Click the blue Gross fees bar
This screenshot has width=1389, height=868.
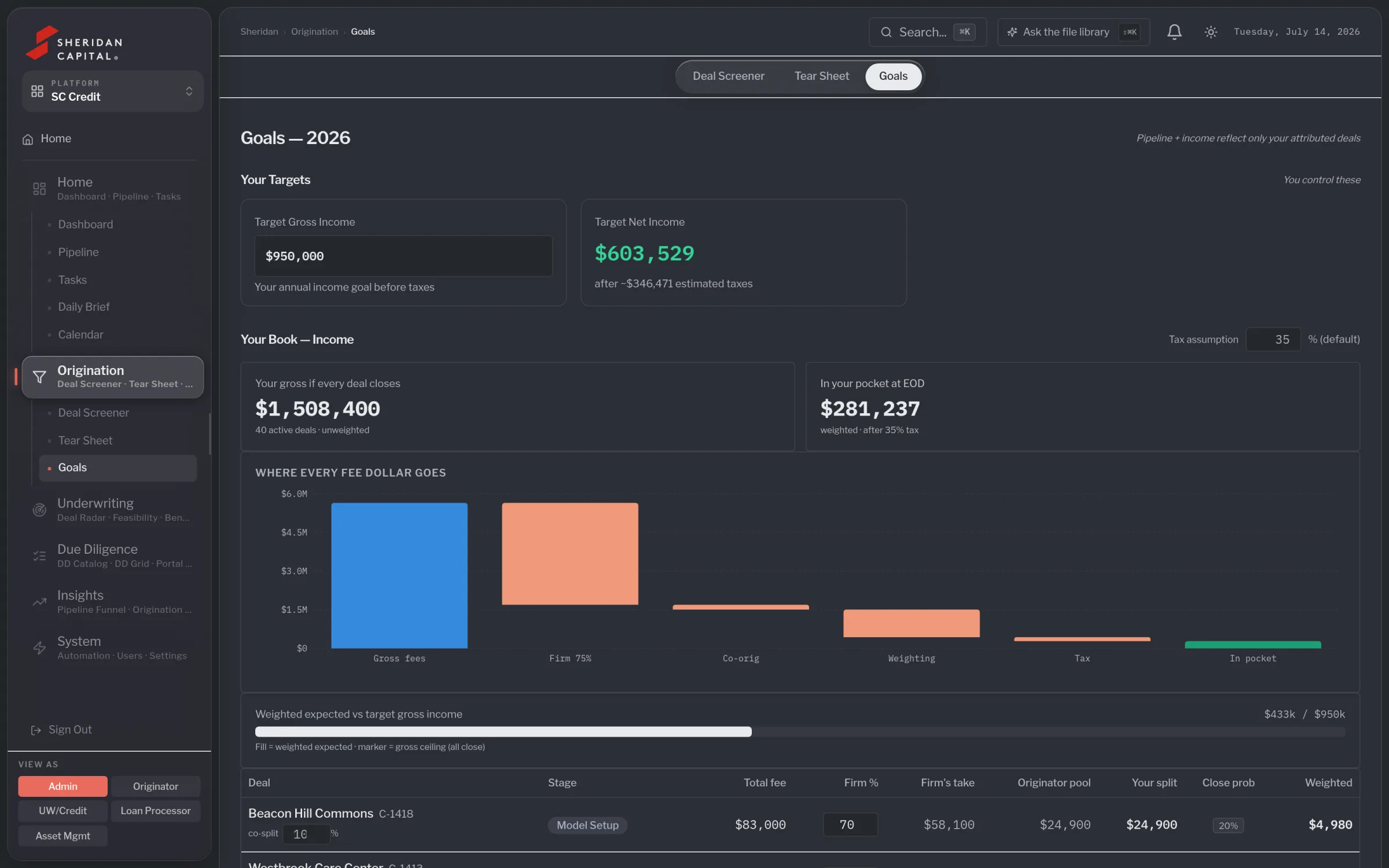[399, 575]
